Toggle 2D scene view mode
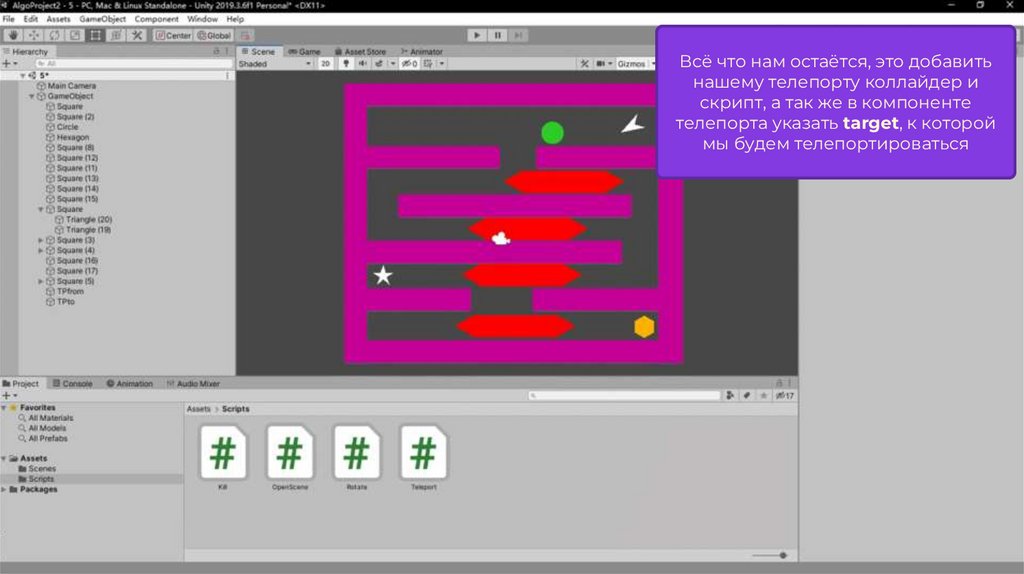1024x574 pixels. (325, 64)
